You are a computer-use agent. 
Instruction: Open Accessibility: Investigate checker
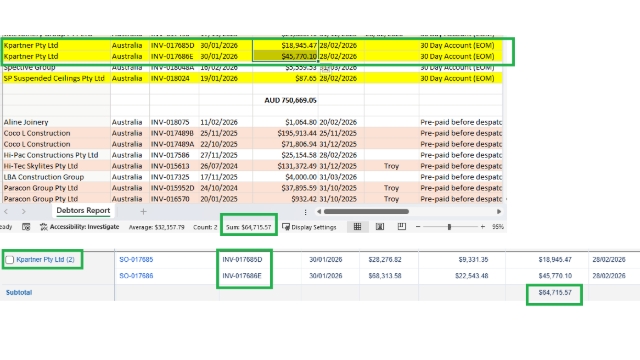click(80, 227)
